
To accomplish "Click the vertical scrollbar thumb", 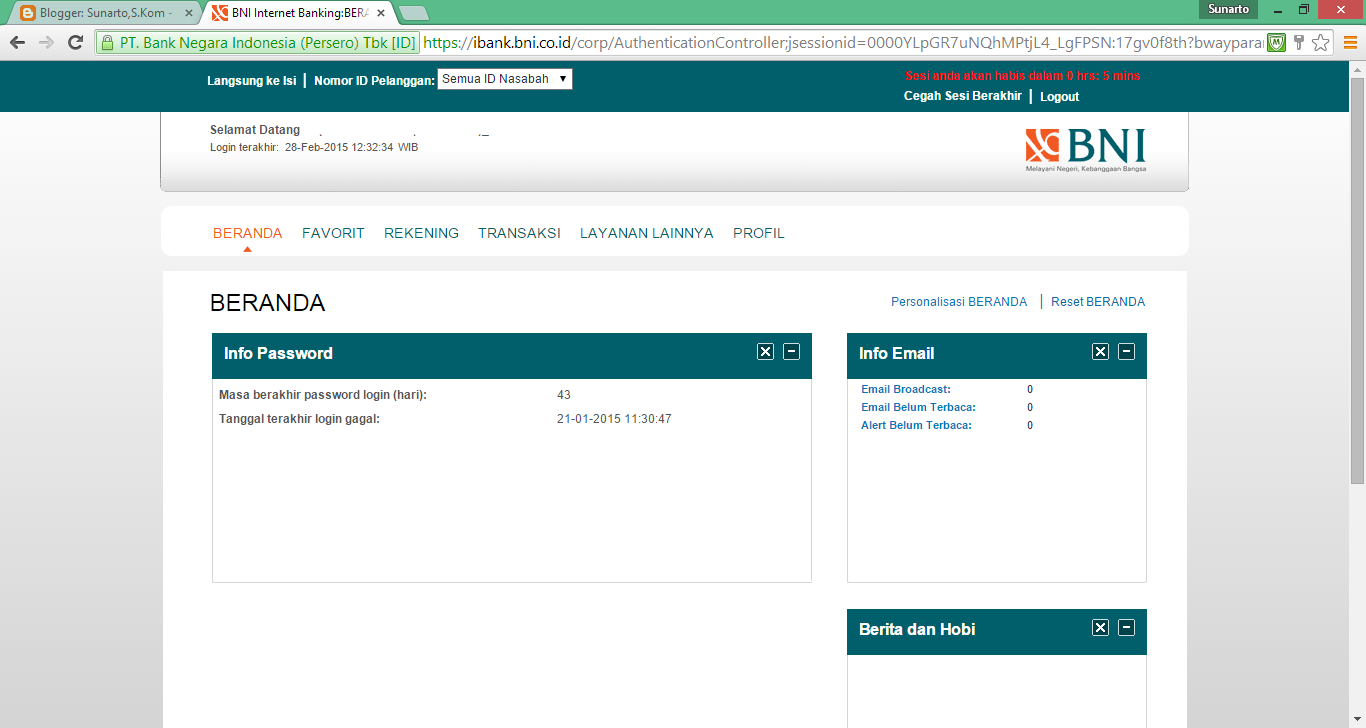I will (1357, 280).
